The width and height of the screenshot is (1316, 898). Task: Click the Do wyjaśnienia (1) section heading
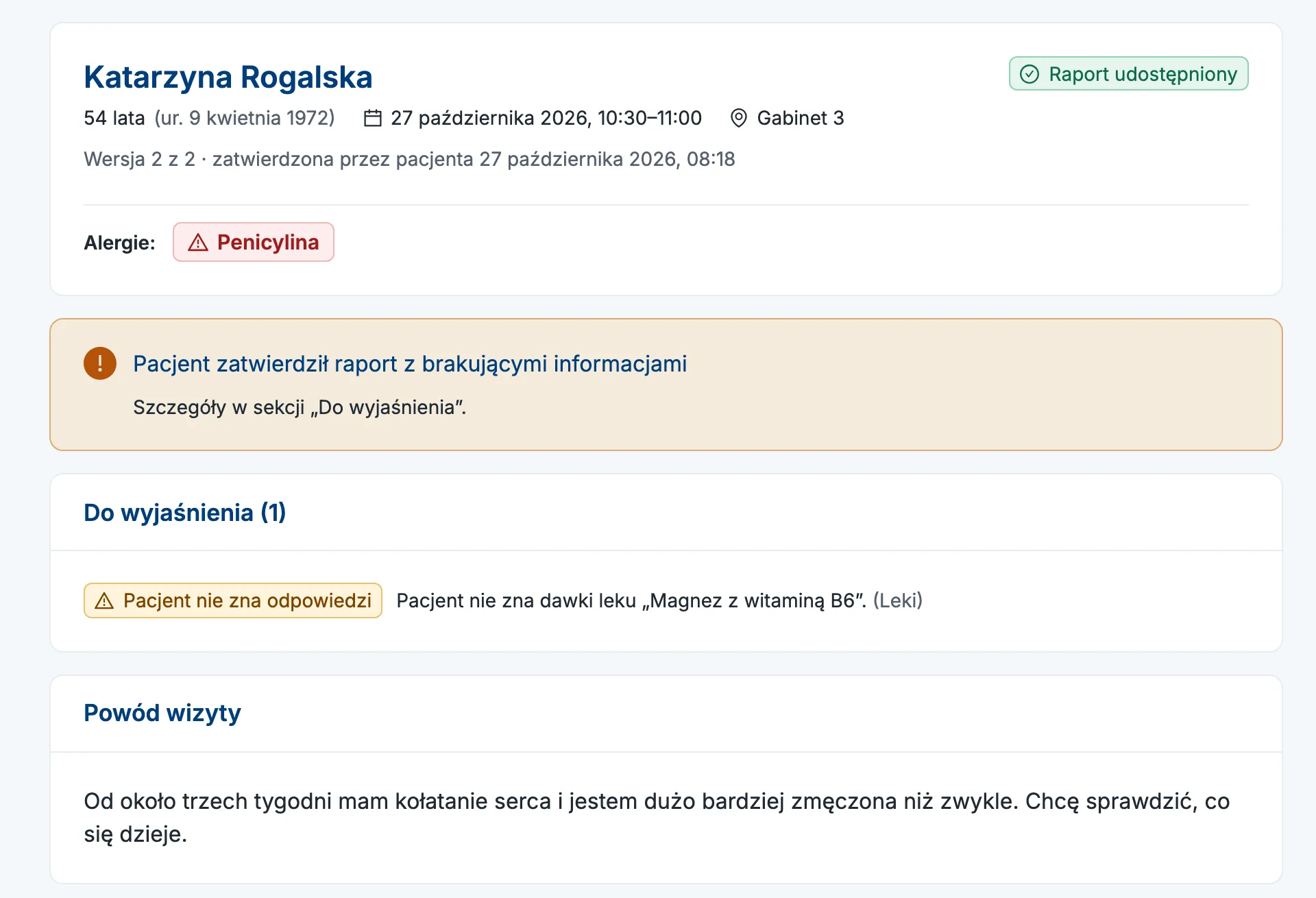coord(185,513)
